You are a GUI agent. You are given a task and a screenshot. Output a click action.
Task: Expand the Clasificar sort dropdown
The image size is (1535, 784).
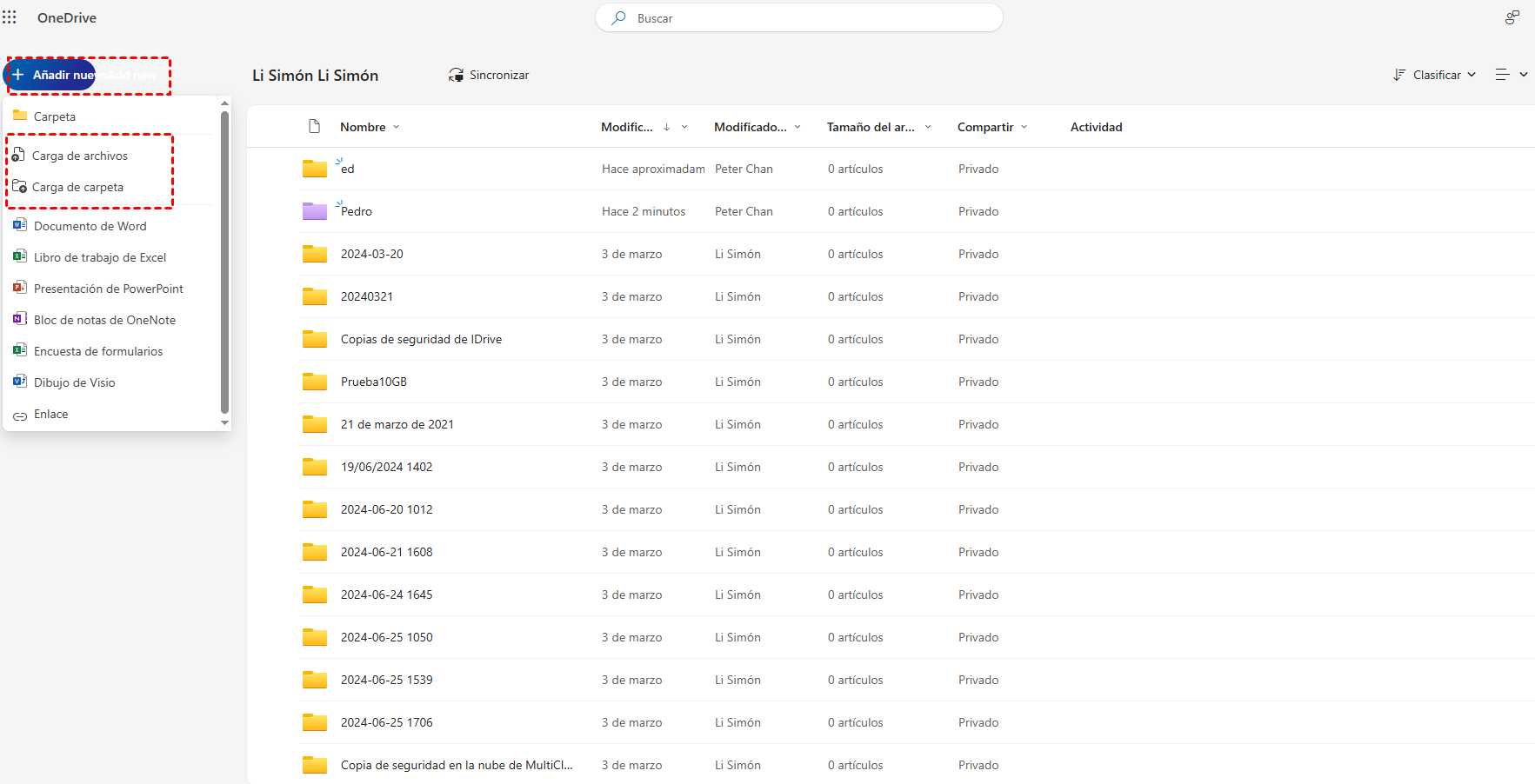1435,76
